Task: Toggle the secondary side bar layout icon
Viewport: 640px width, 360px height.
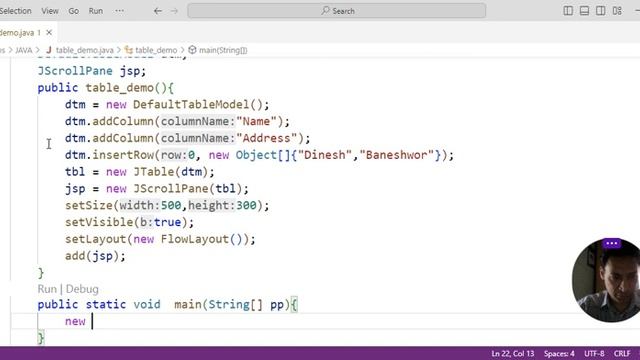Action: (600, 11)
